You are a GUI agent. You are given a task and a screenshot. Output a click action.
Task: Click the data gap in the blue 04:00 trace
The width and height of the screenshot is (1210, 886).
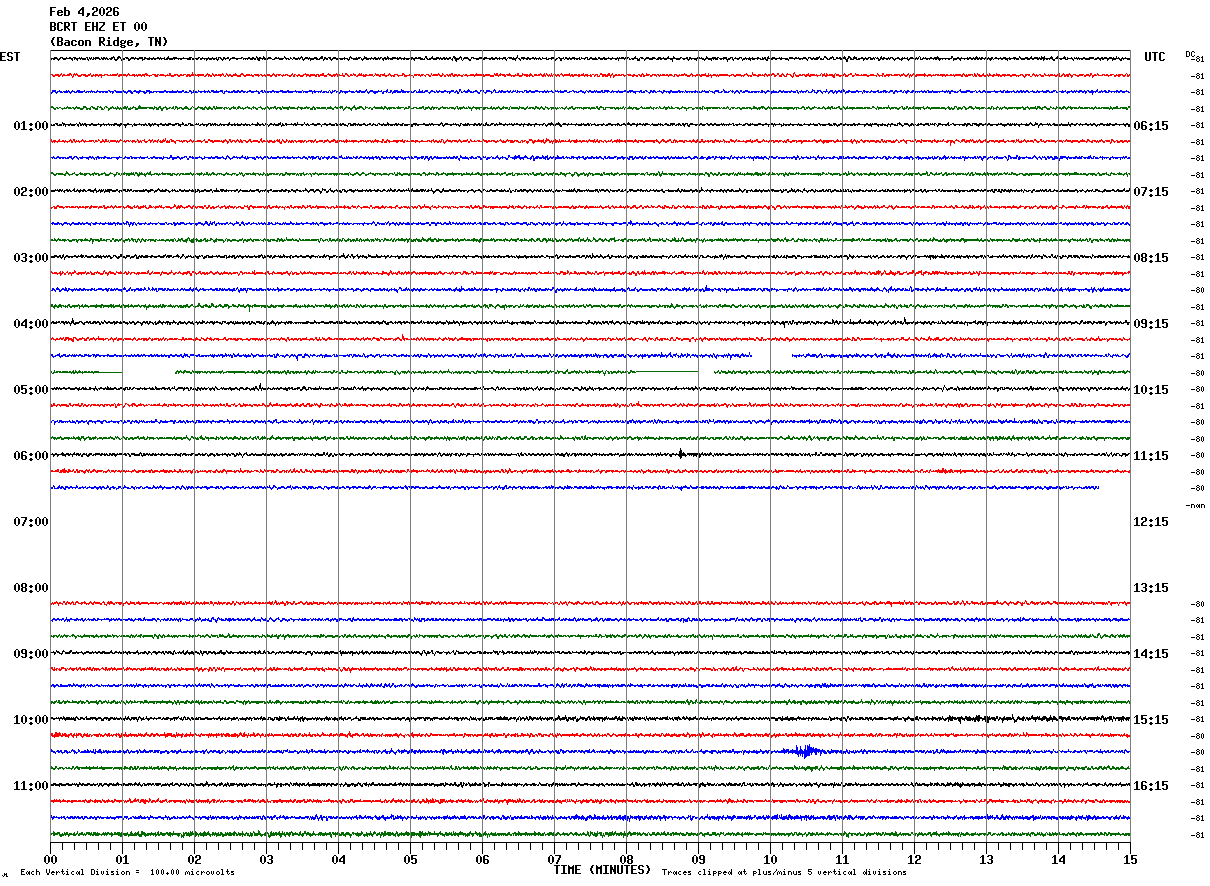[x=771, y=355]
